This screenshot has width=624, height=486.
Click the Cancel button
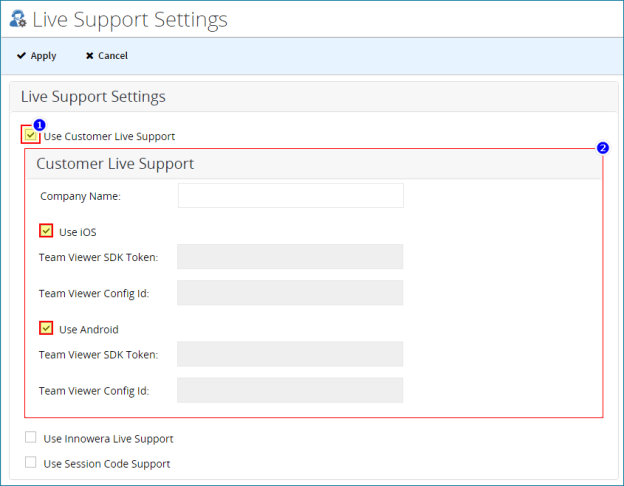tap(107, 56)
